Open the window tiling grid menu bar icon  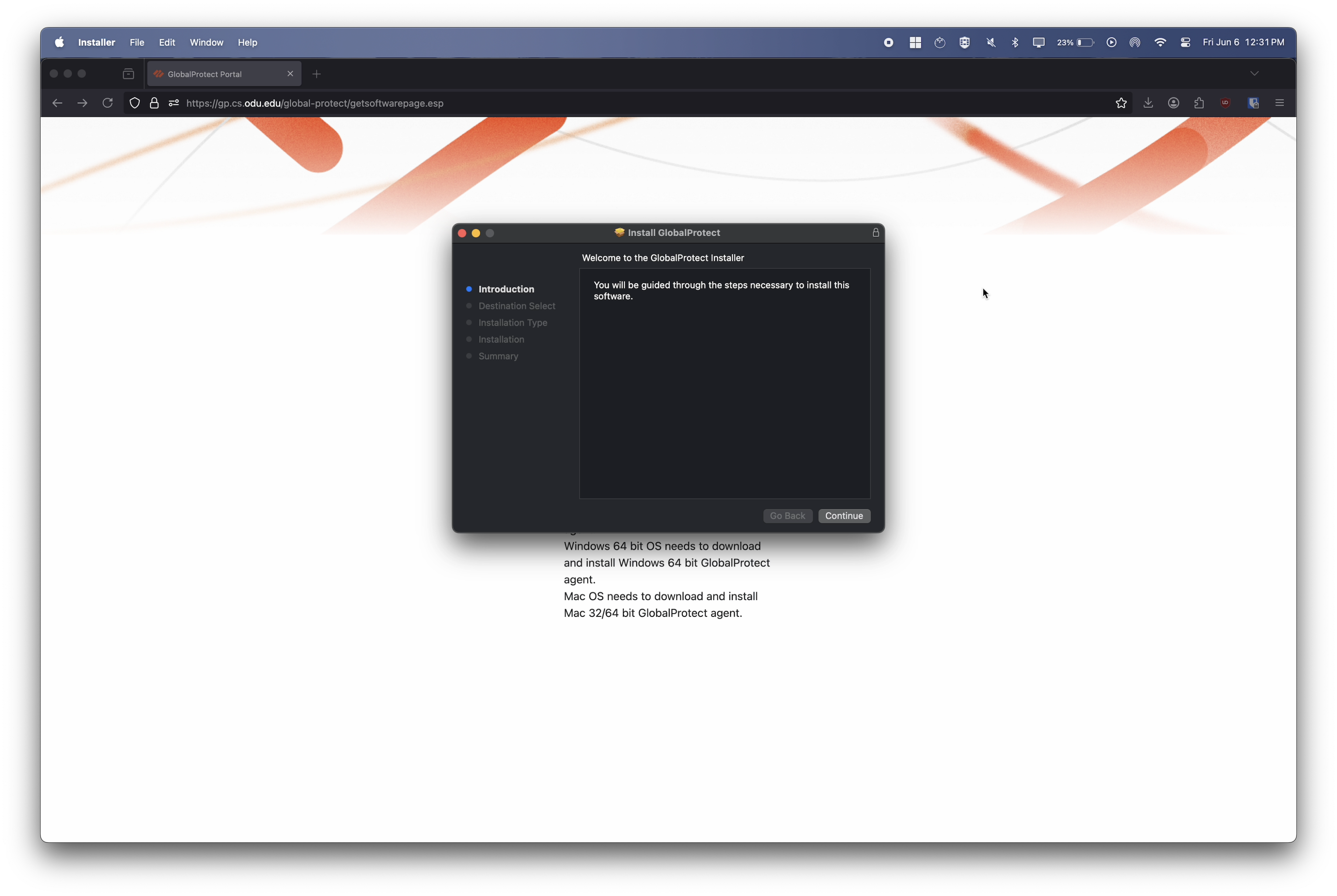coord(915,42)
